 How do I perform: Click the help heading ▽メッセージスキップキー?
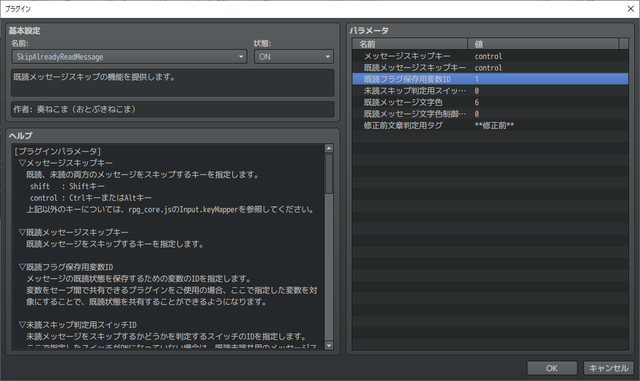click(66, 163)
